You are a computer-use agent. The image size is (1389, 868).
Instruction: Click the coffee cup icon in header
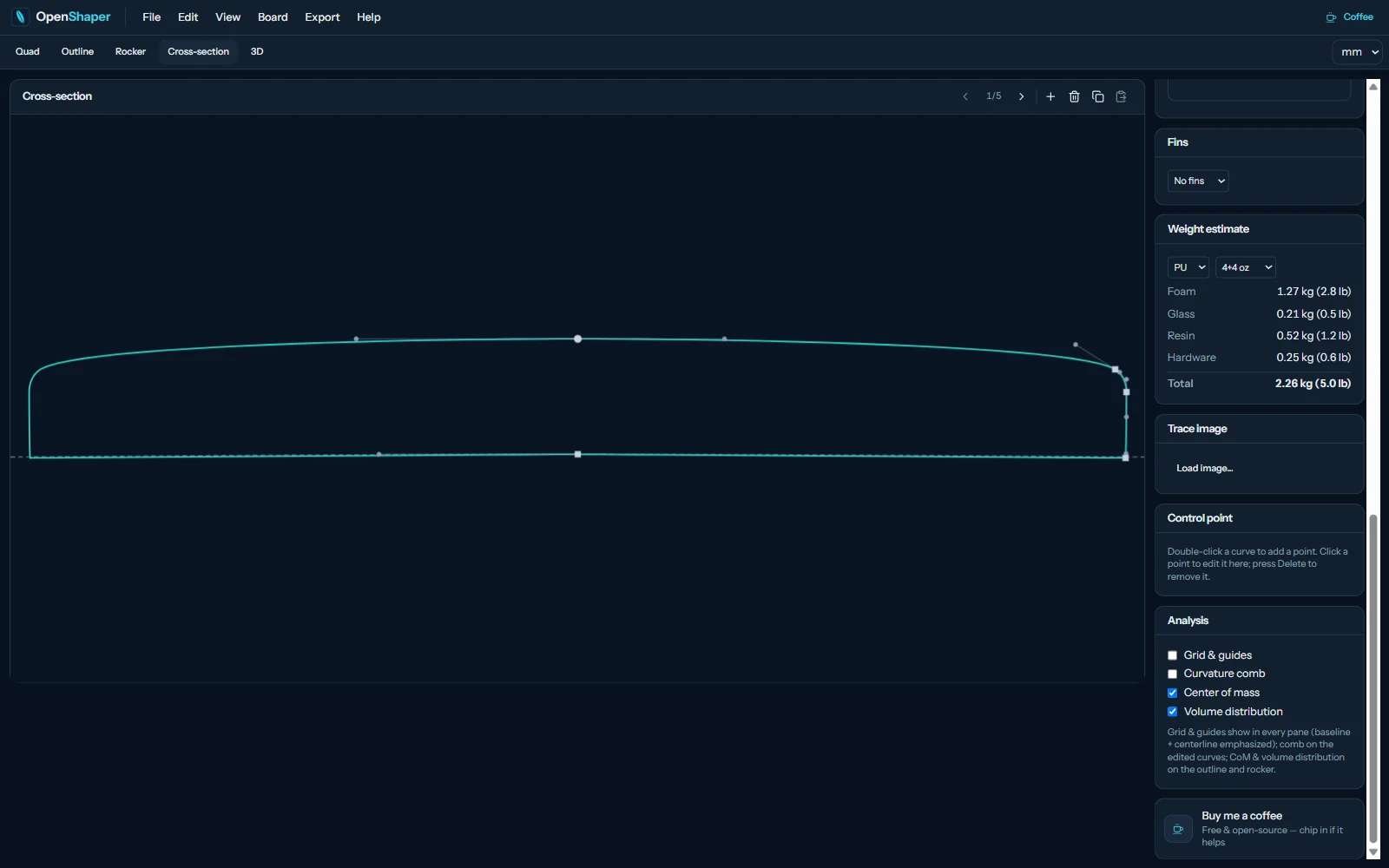(1331, 17)
